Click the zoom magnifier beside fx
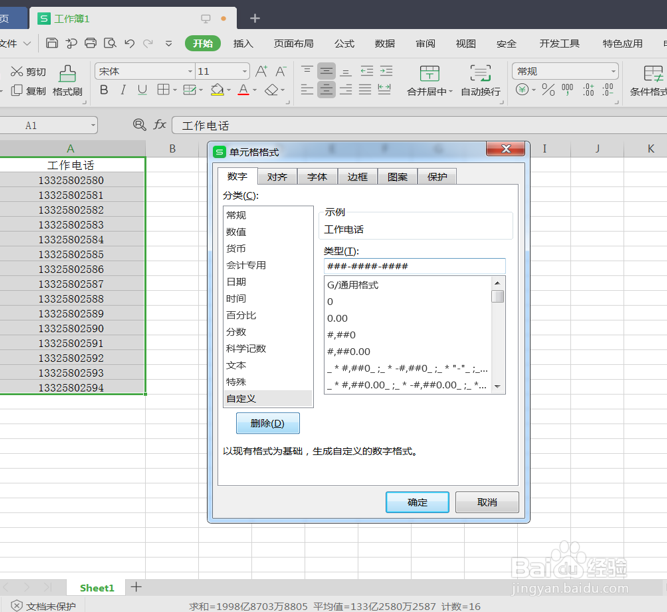The height and width of the screenshot is (612, 667). (139, 125)
